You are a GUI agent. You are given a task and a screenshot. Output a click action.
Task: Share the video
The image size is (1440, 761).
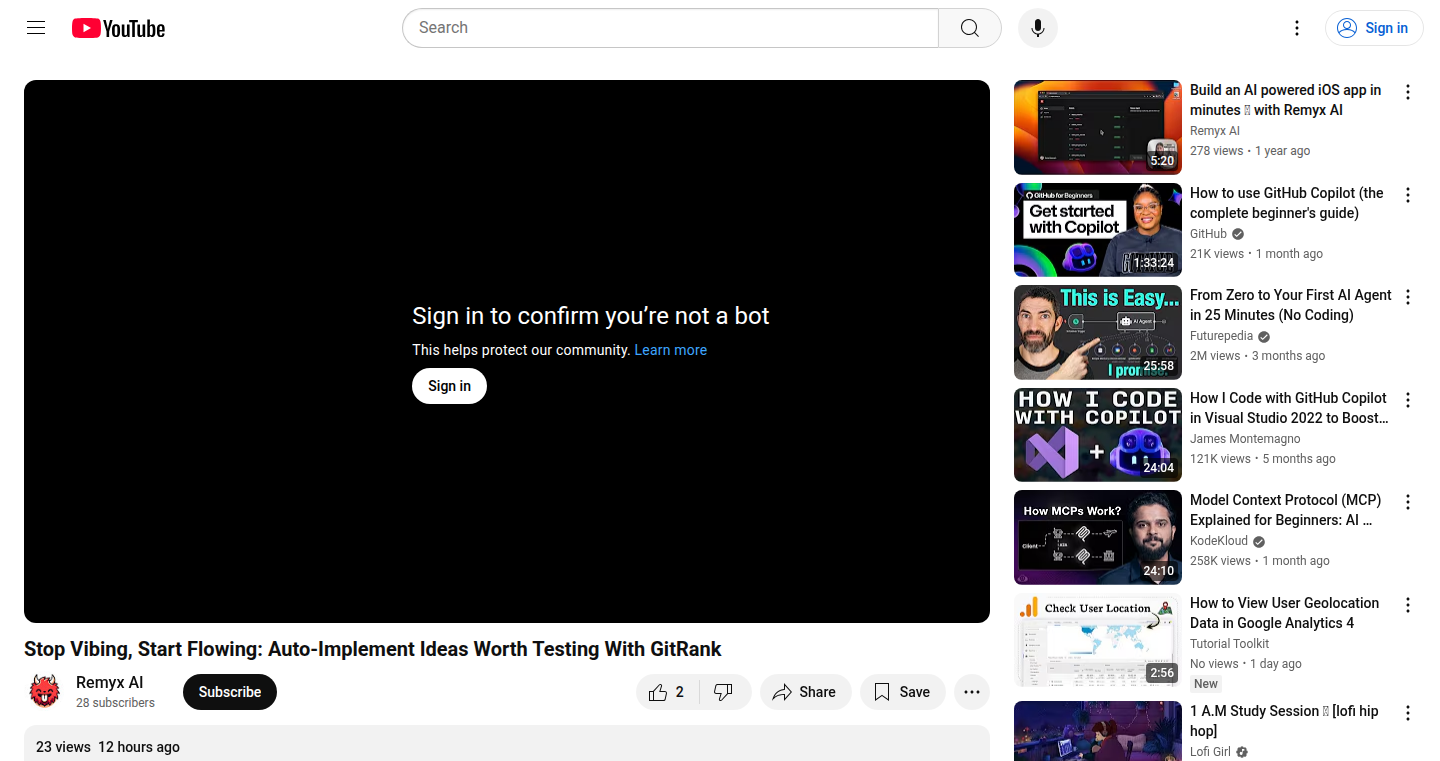coord(805,692)
